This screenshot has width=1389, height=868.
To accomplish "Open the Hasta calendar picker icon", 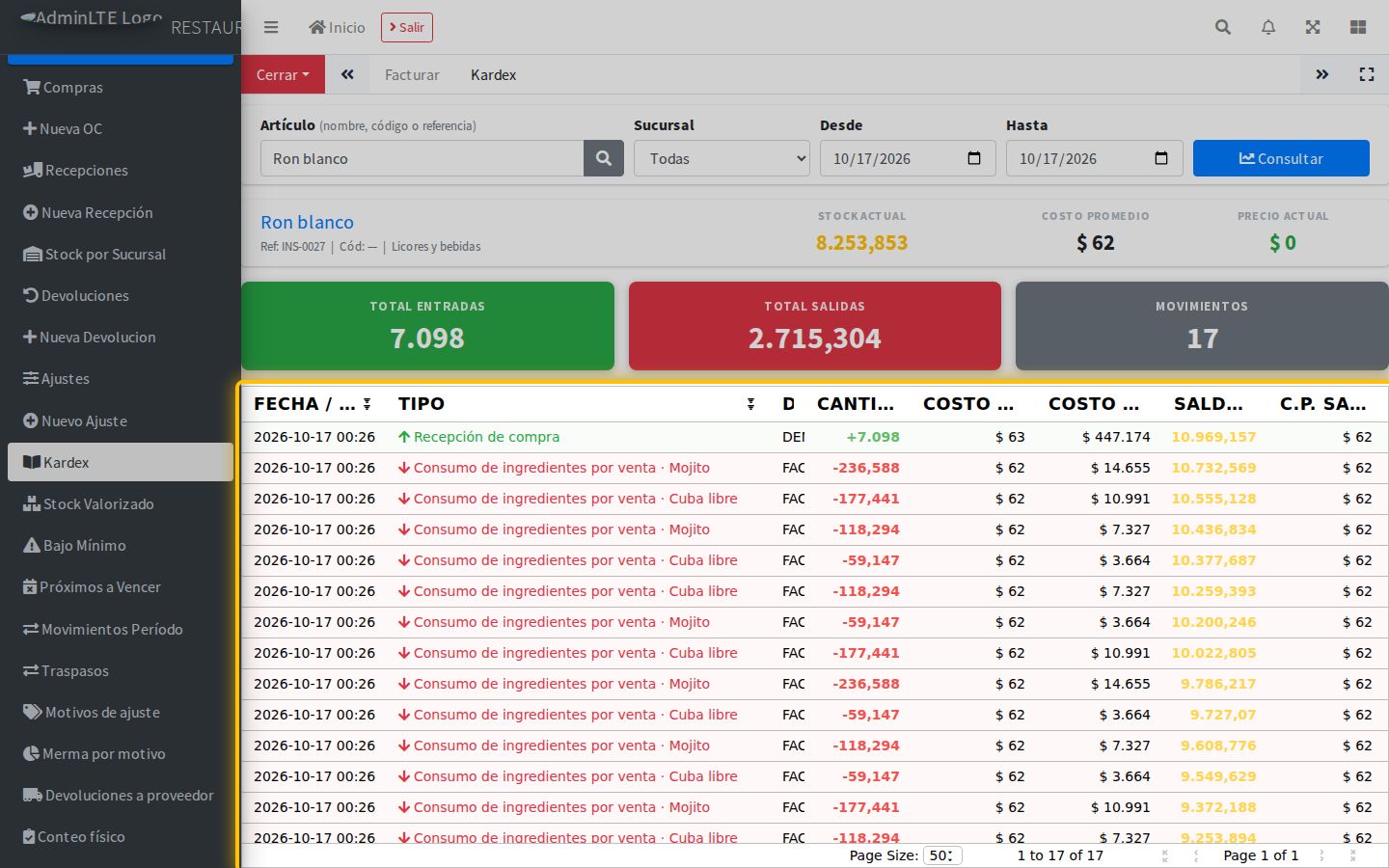I will click(1161, 158).
